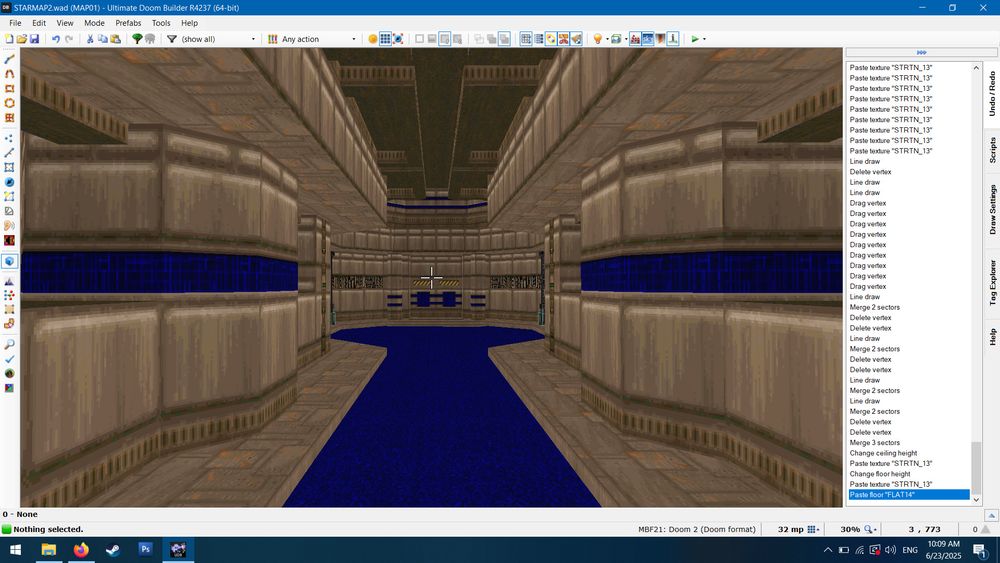Select the Draw Curve tool

tap(9, 73)
